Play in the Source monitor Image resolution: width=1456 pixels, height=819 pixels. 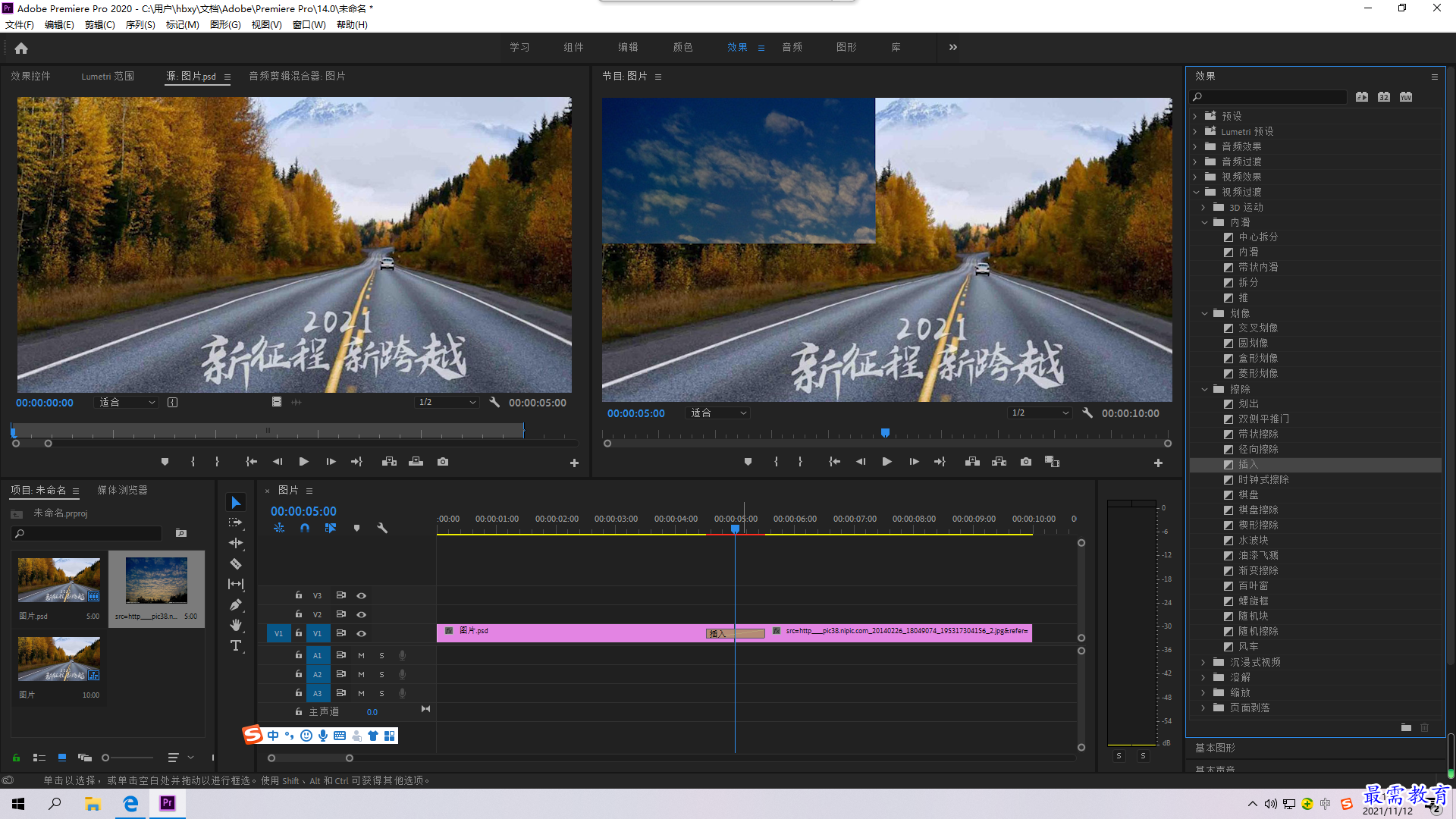click(303, 462)
